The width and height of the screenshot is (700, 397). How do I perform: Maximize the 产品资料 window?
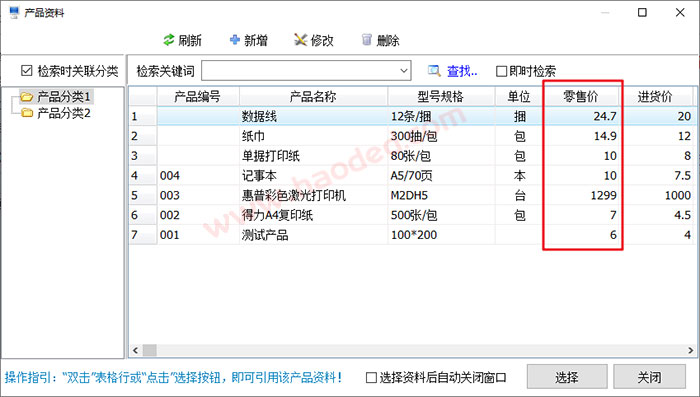point(642,12)
